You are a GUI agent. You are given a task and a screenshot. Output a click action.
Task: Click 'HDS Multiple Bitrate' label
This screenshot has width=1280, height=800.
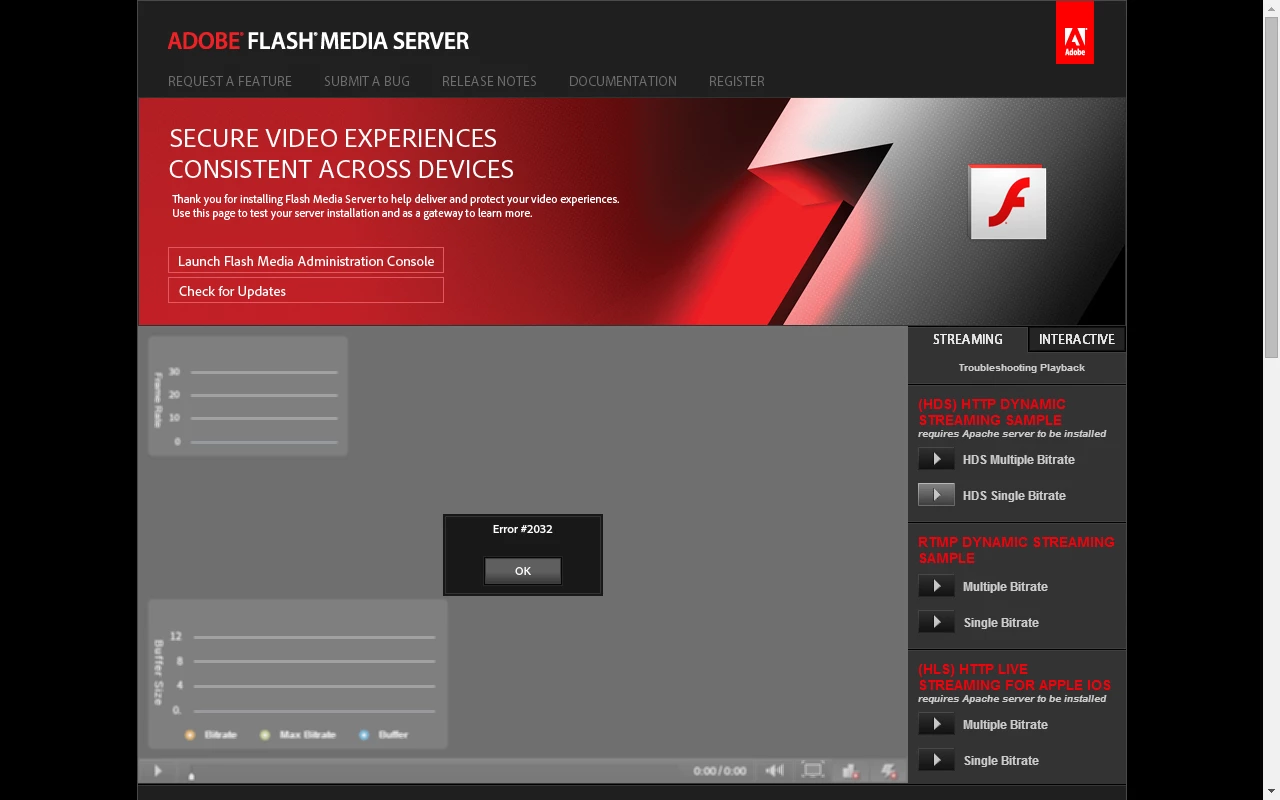coord(1019,460)
